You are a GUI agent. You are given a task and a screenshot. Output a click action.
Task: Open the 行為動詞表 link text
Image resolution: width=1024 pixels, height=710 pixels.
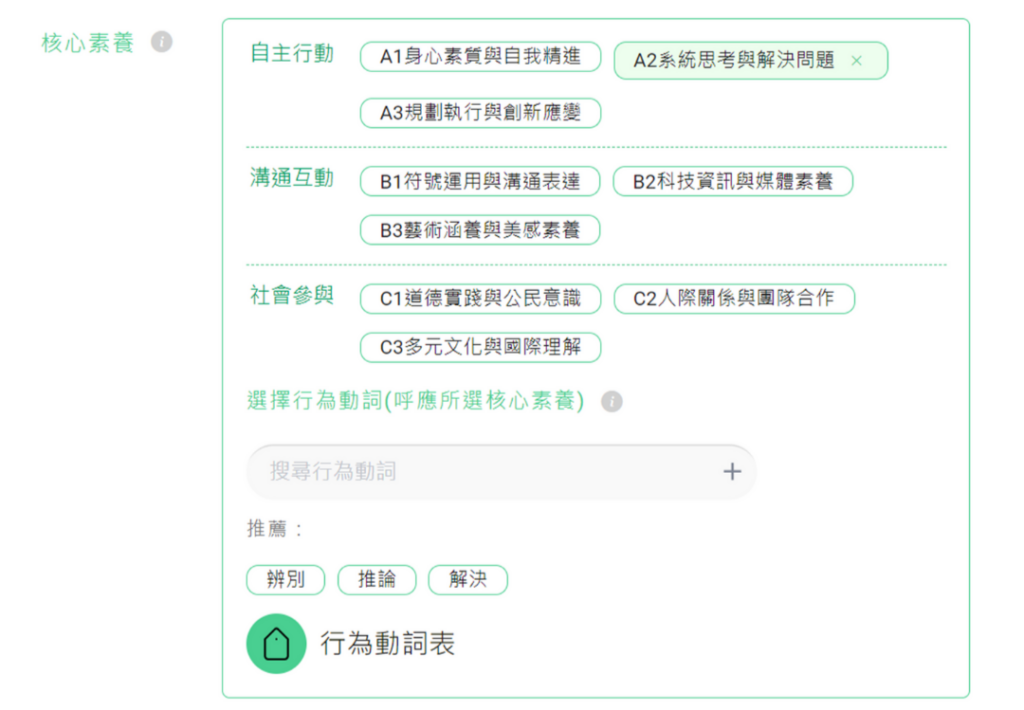coord(387,643)
